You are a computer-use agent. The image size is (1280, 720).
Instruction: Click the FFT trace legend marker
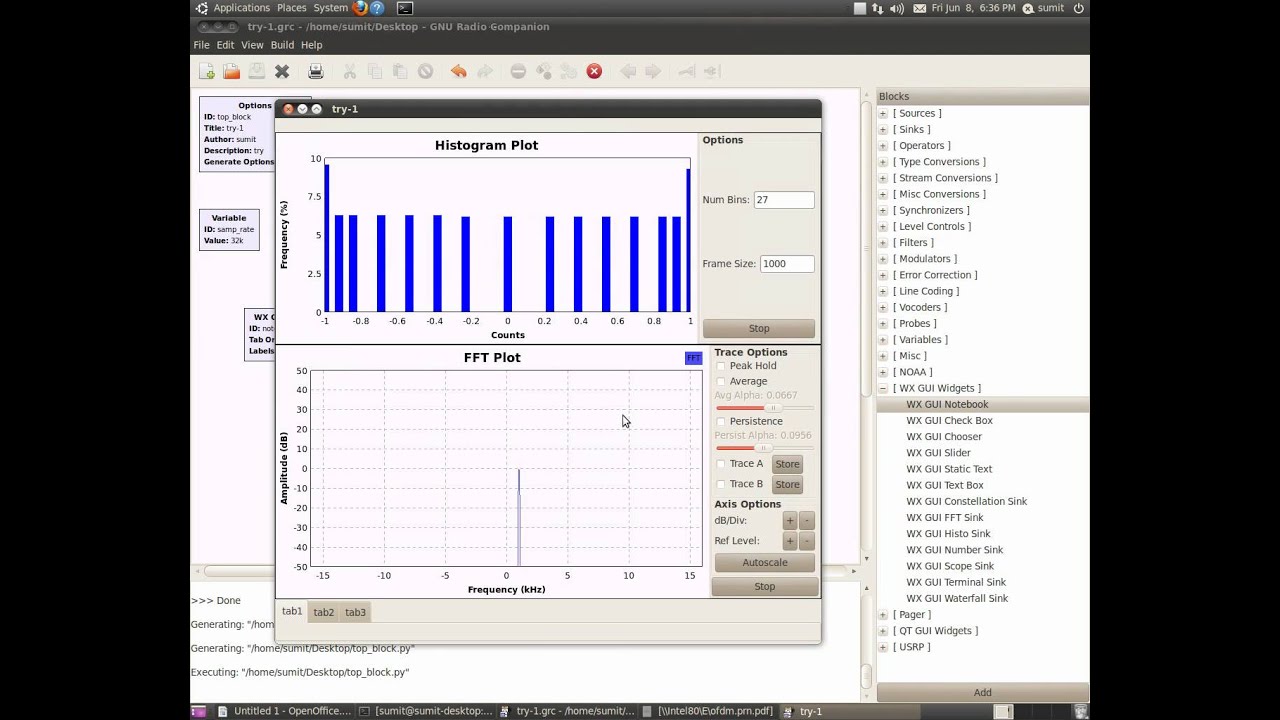click(693, 358)
